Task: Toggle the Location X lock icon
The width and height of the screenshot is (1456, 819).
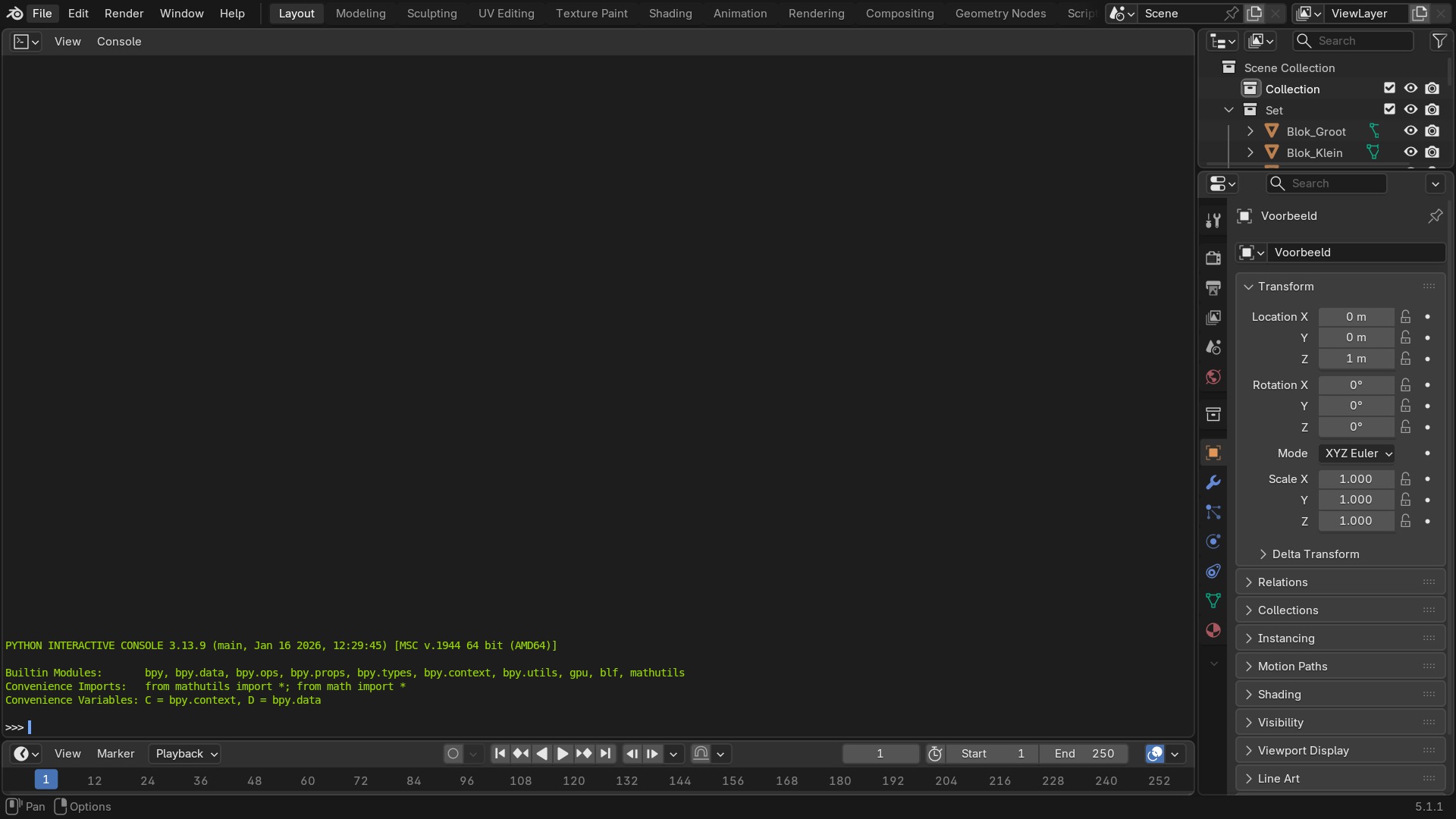Action: (x=1406, y=317)
